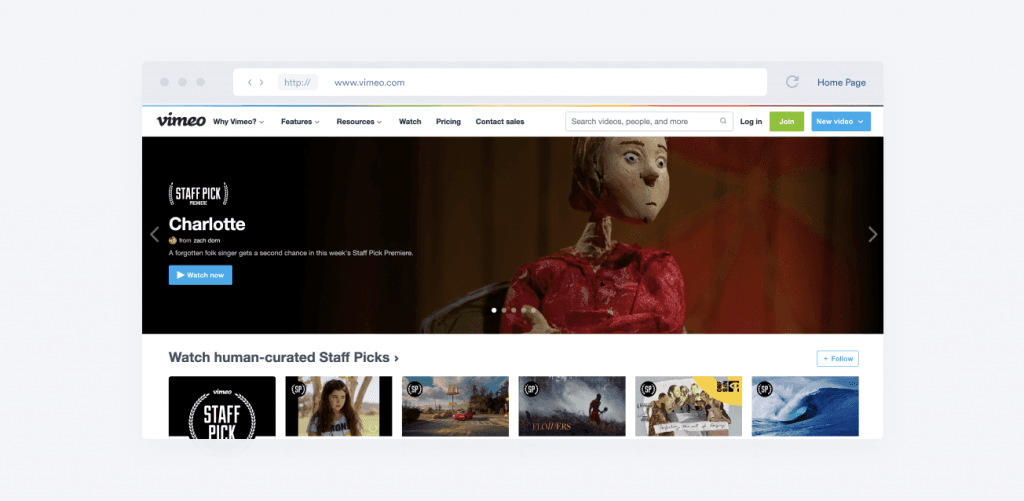
Task: Click the Staff Pick Premiere badge
Action: click(199, 194)
